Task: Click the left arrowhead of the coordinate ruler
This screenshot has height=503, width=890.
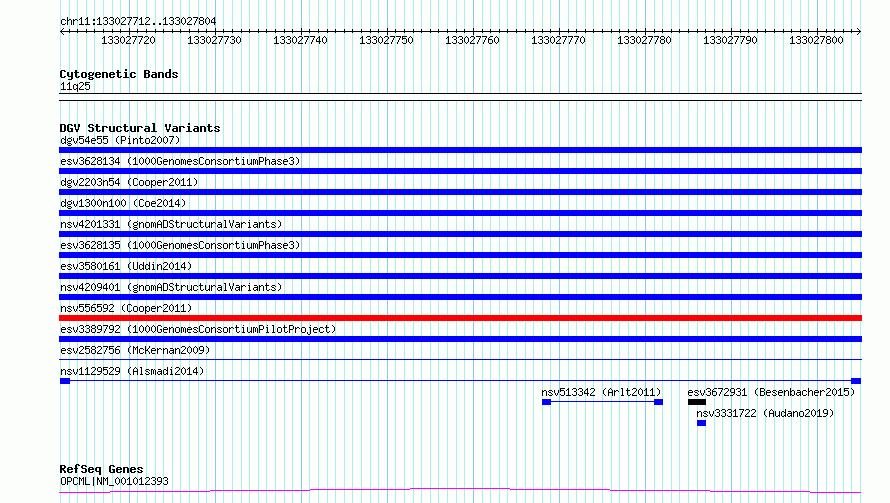Action: coord(62,32)
